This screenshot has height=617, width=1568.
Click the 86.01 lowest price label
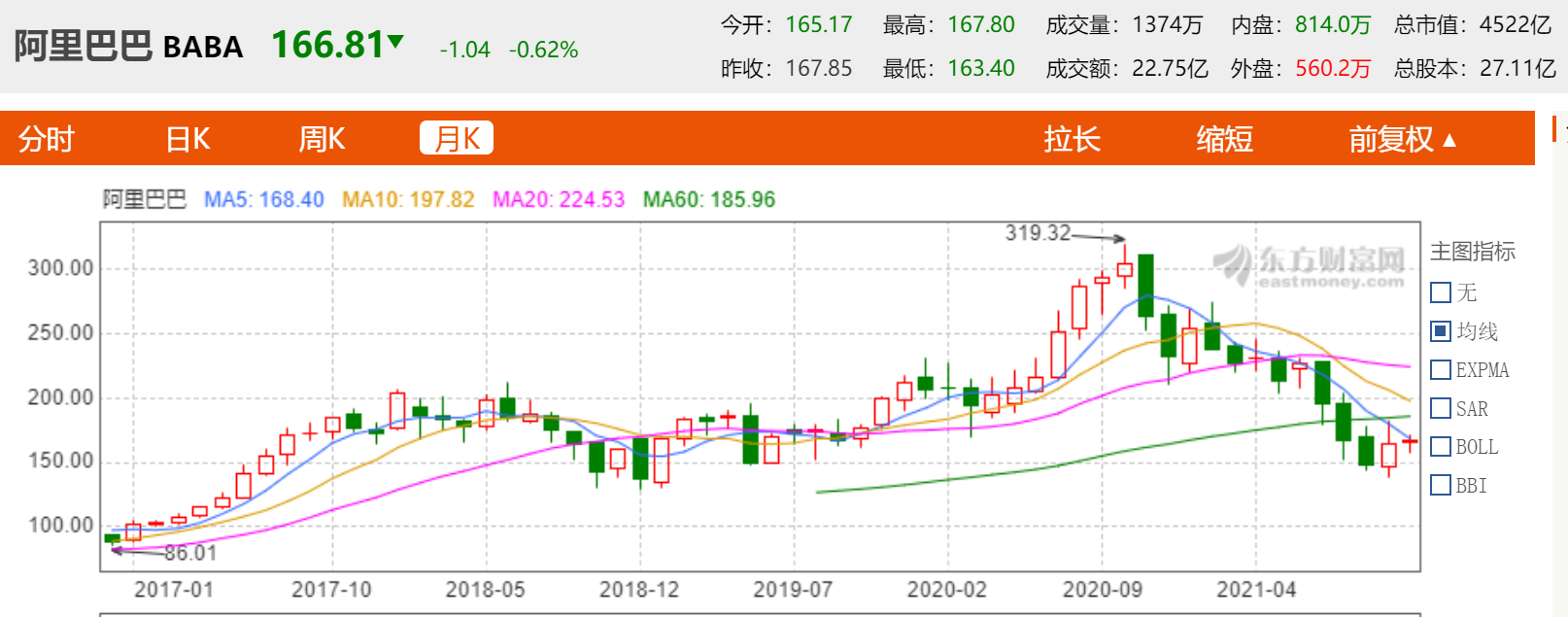190,553
